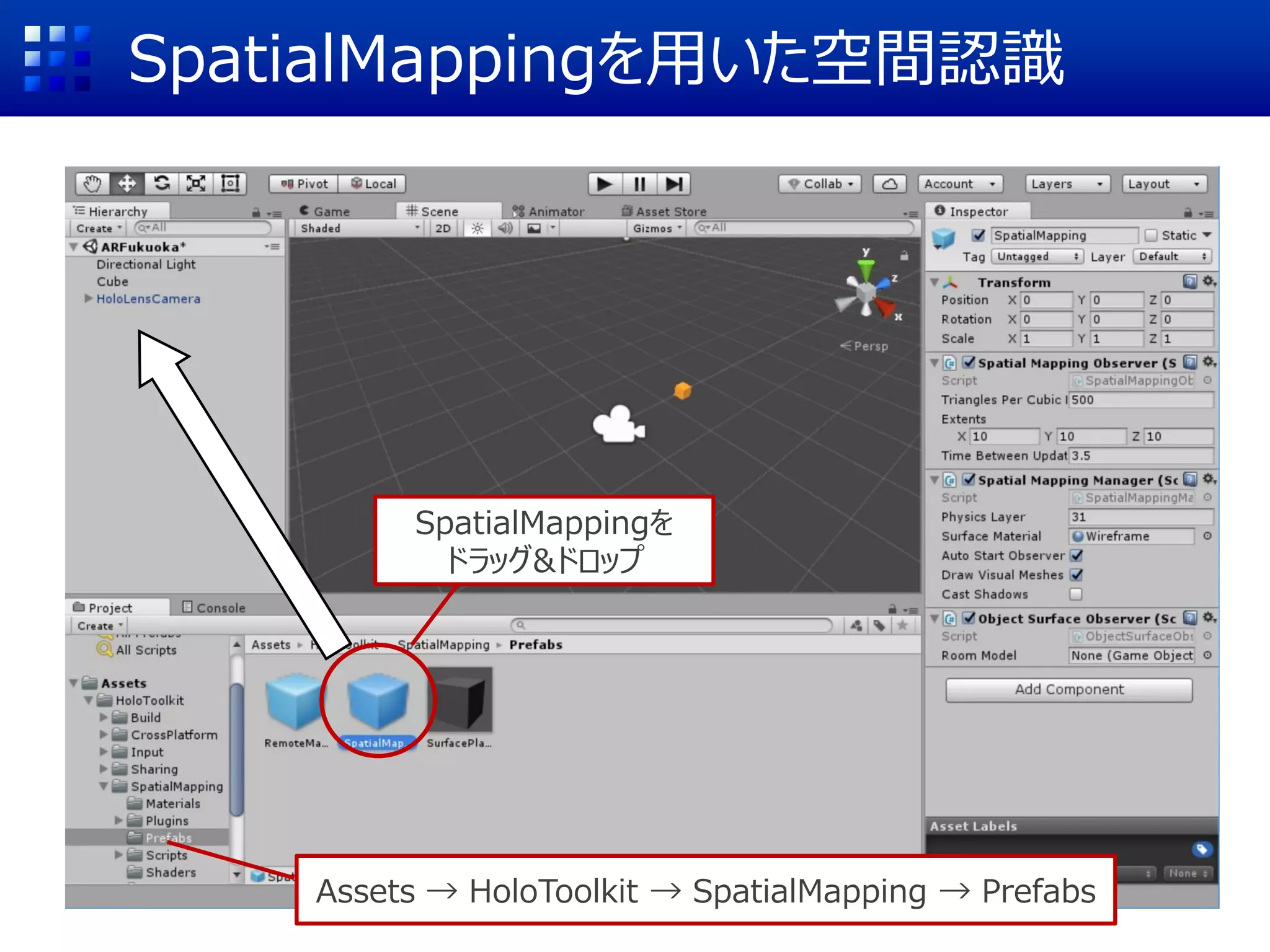This screenshot has height=952, width=1270.
Task: Switch to the Console tab
Action: pos(214,608)
